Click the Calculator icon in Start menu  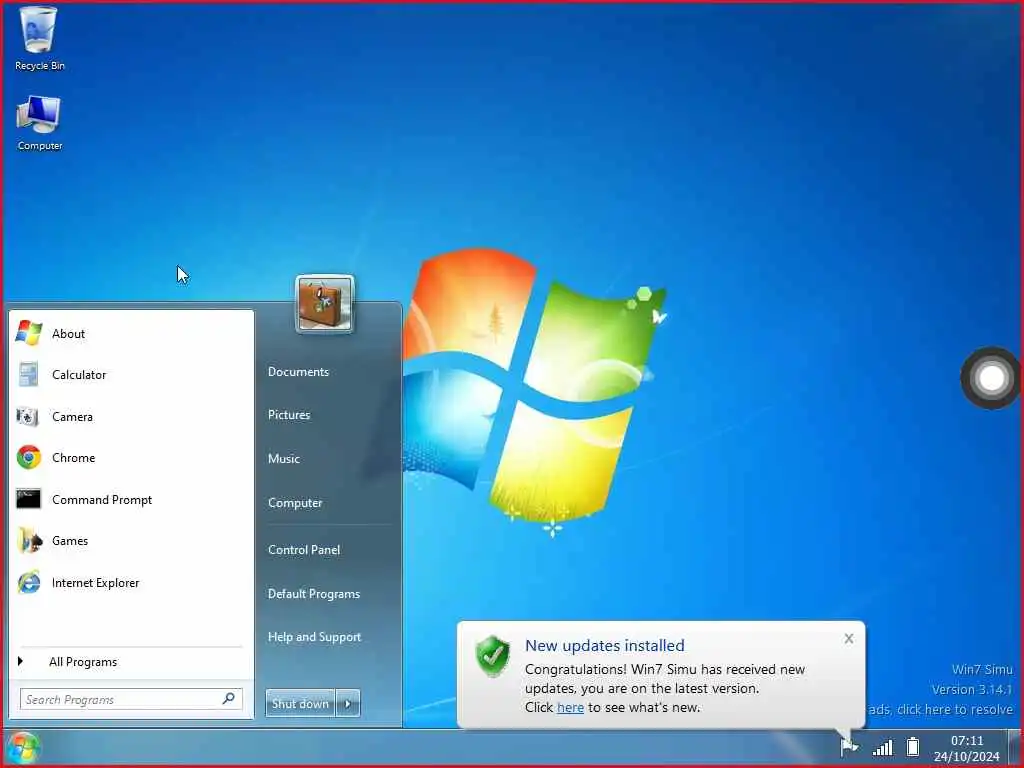pos(29,375)
